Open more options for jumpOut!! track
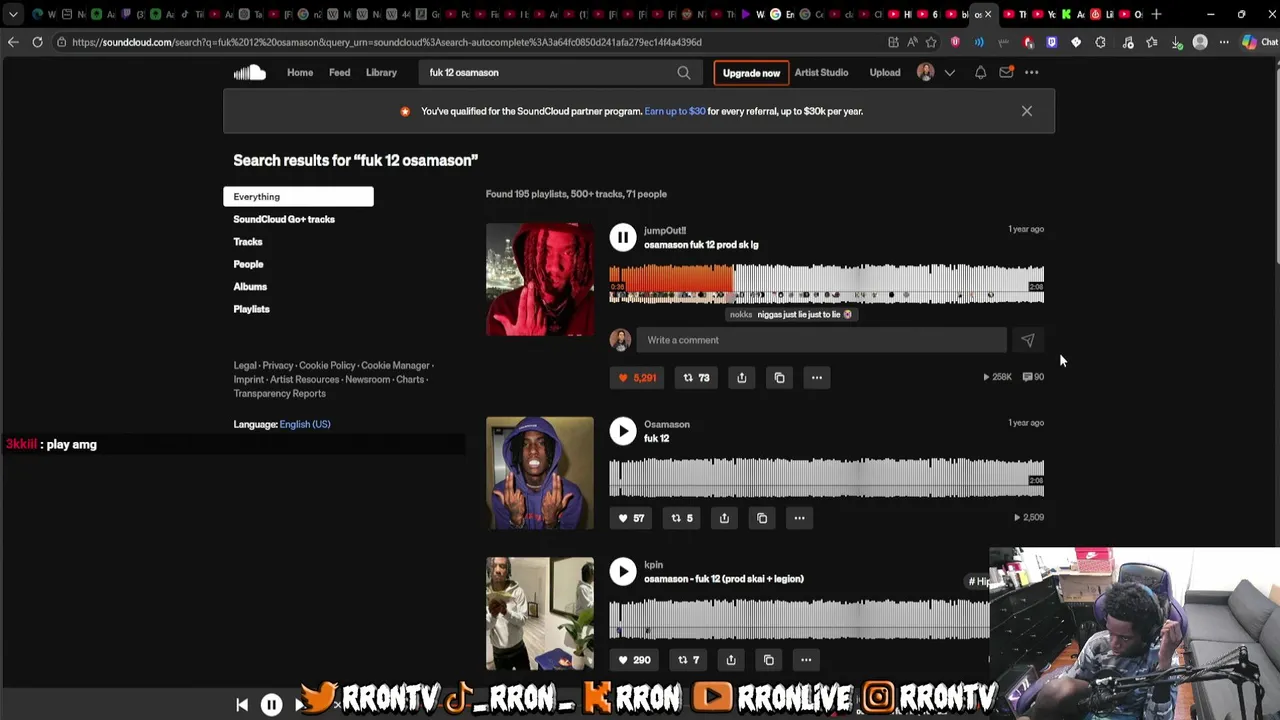The image size is (1280, 720). coord(817,377)
